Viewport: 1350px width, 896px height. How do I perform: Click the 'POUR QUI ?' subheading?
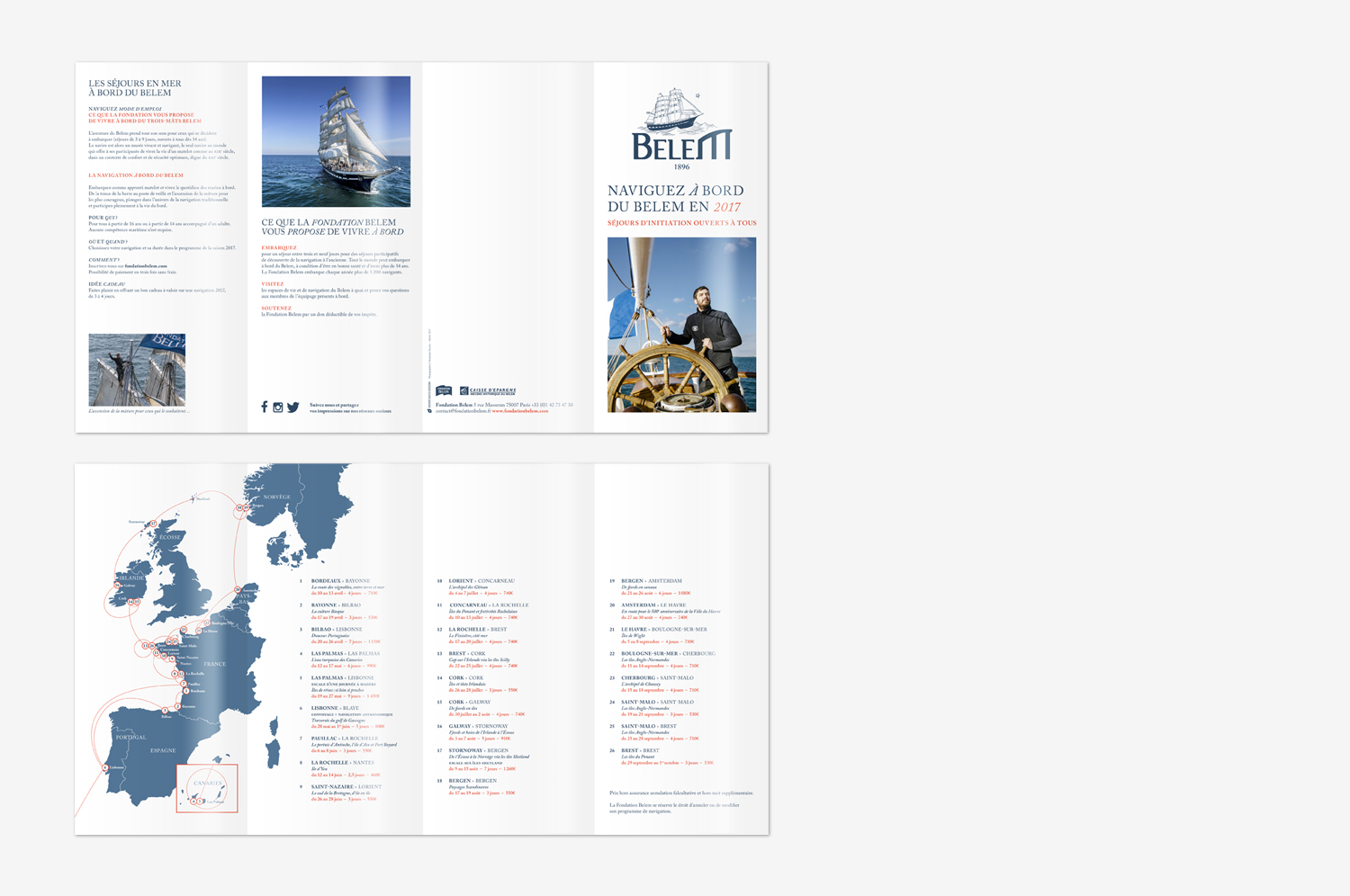click(103, 218)
